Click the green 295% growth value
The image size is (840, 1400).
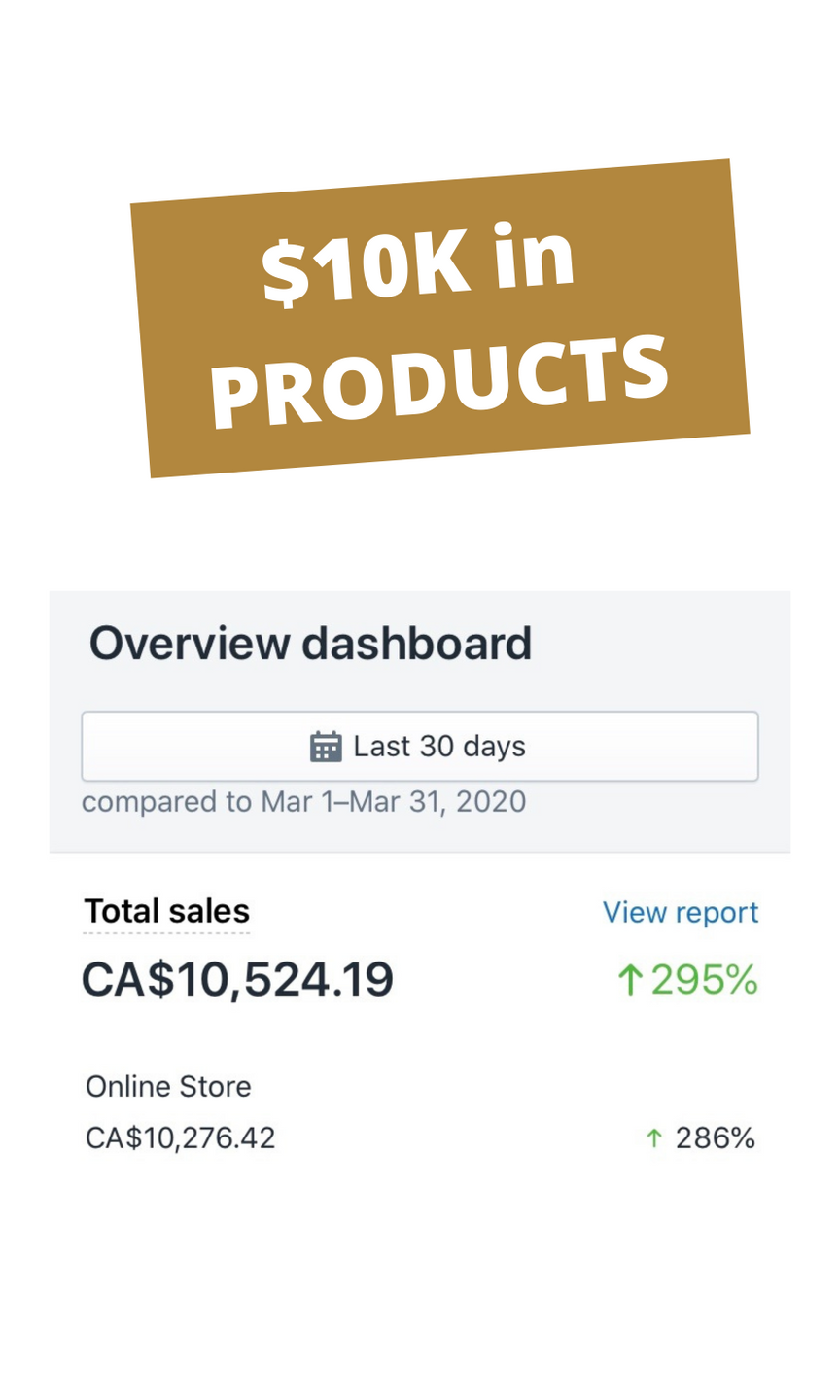[704, 980]
